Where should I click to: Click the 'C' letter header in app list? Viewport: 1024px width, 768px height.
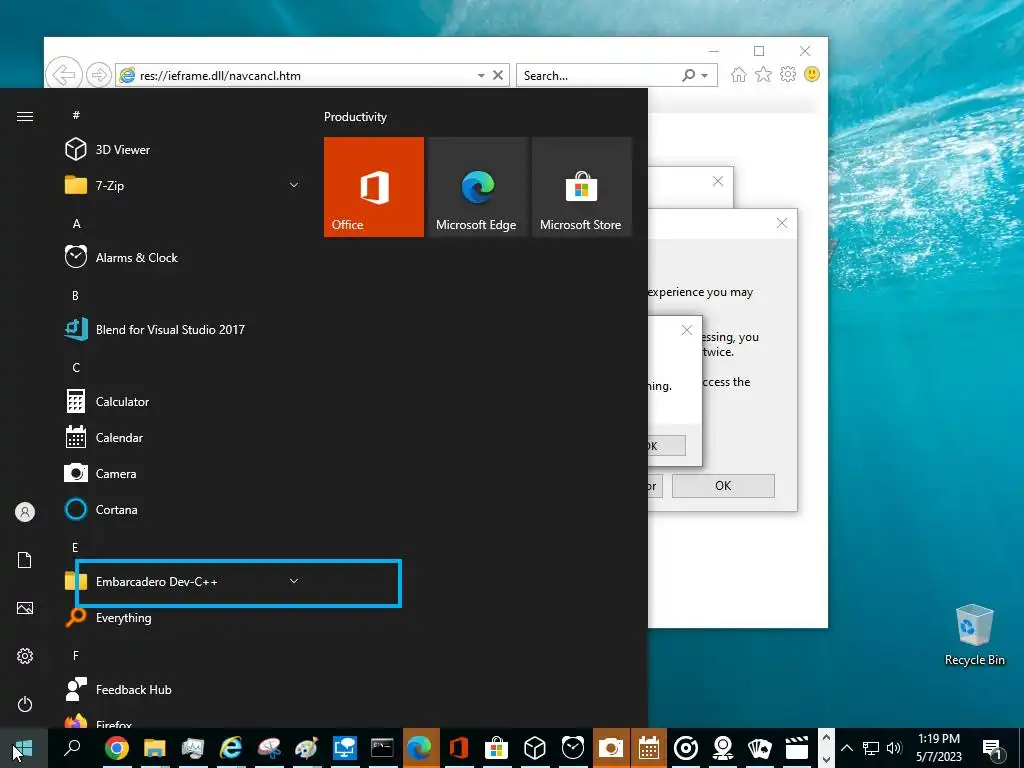click(x=76, y=368)
